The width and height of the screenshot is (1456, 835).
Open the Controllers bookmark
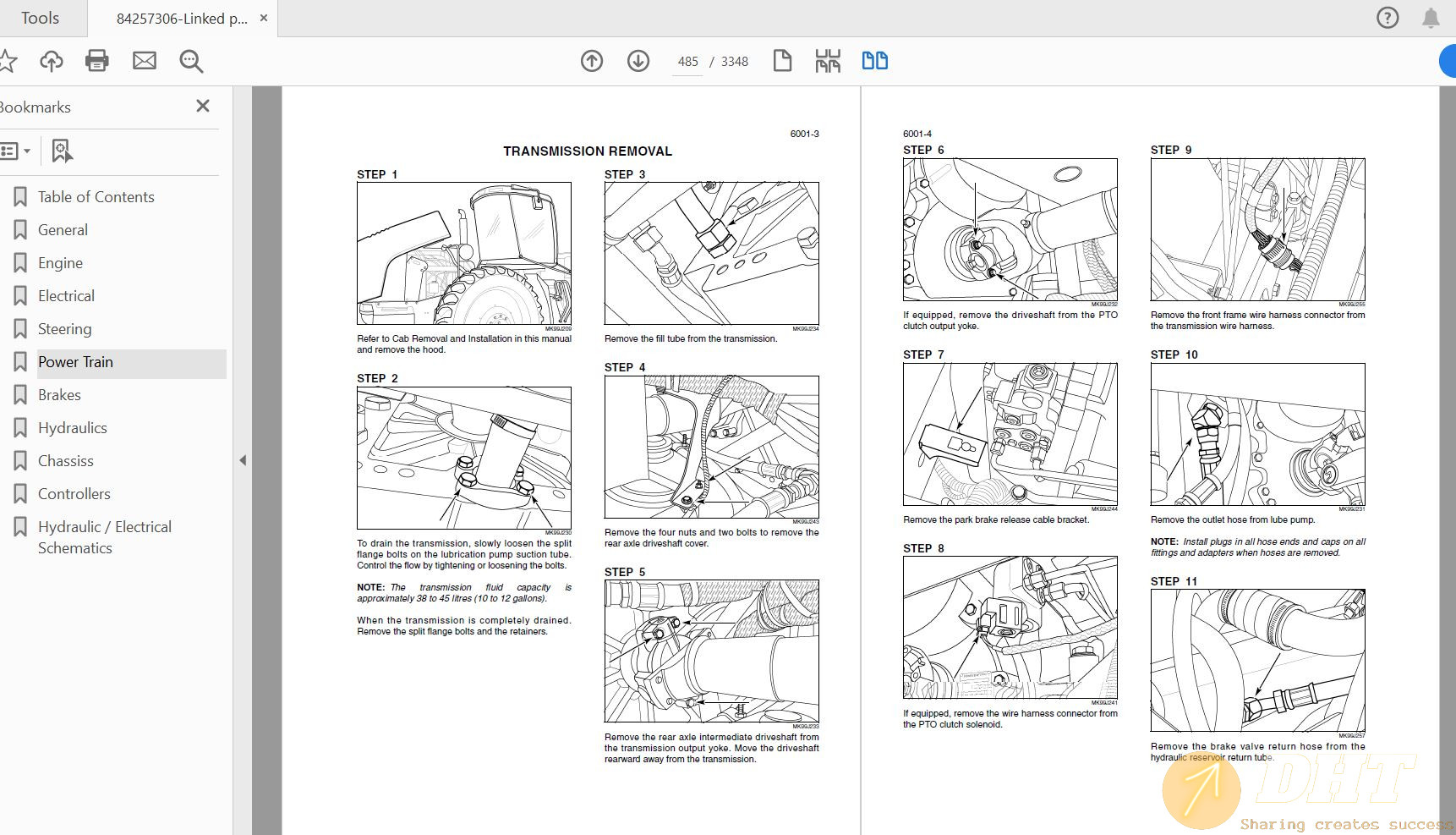(74, 494)
